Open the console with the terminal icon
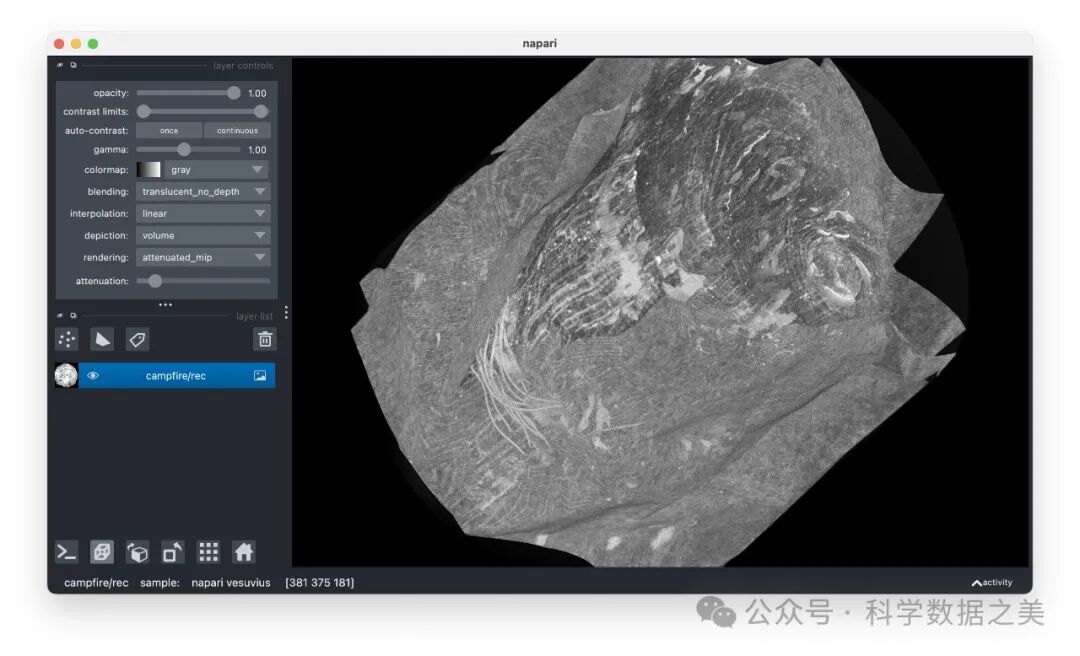1080x656 pixels. click(x=66, y=552)
